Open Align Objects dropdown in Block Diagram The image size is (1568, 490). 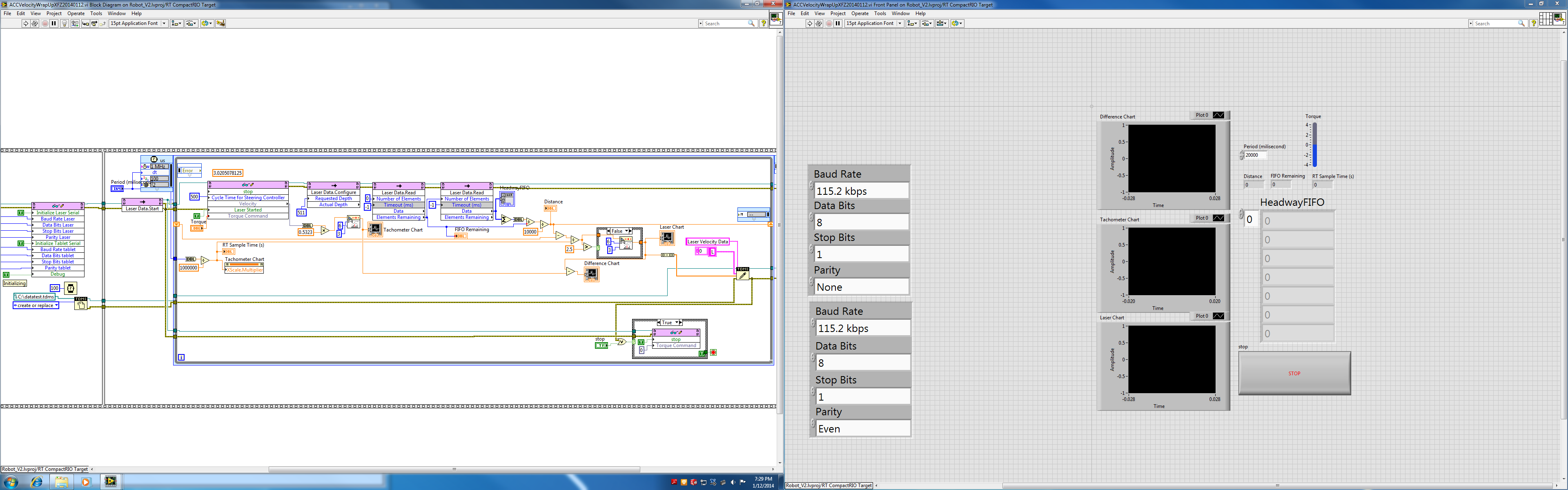pyautogui.click(x=176, y=23)
